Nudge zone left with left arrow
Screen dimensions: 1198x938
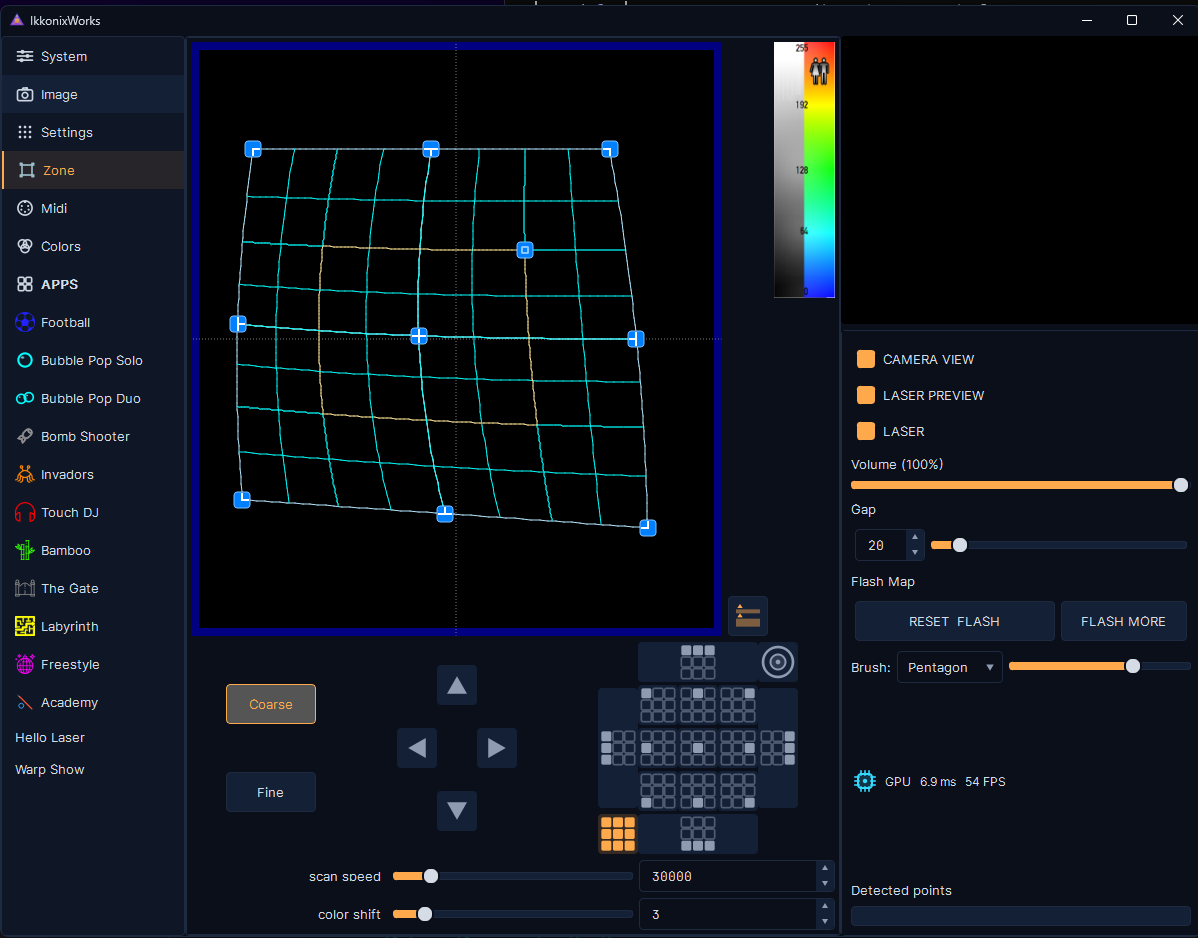(x=417, y=748)
